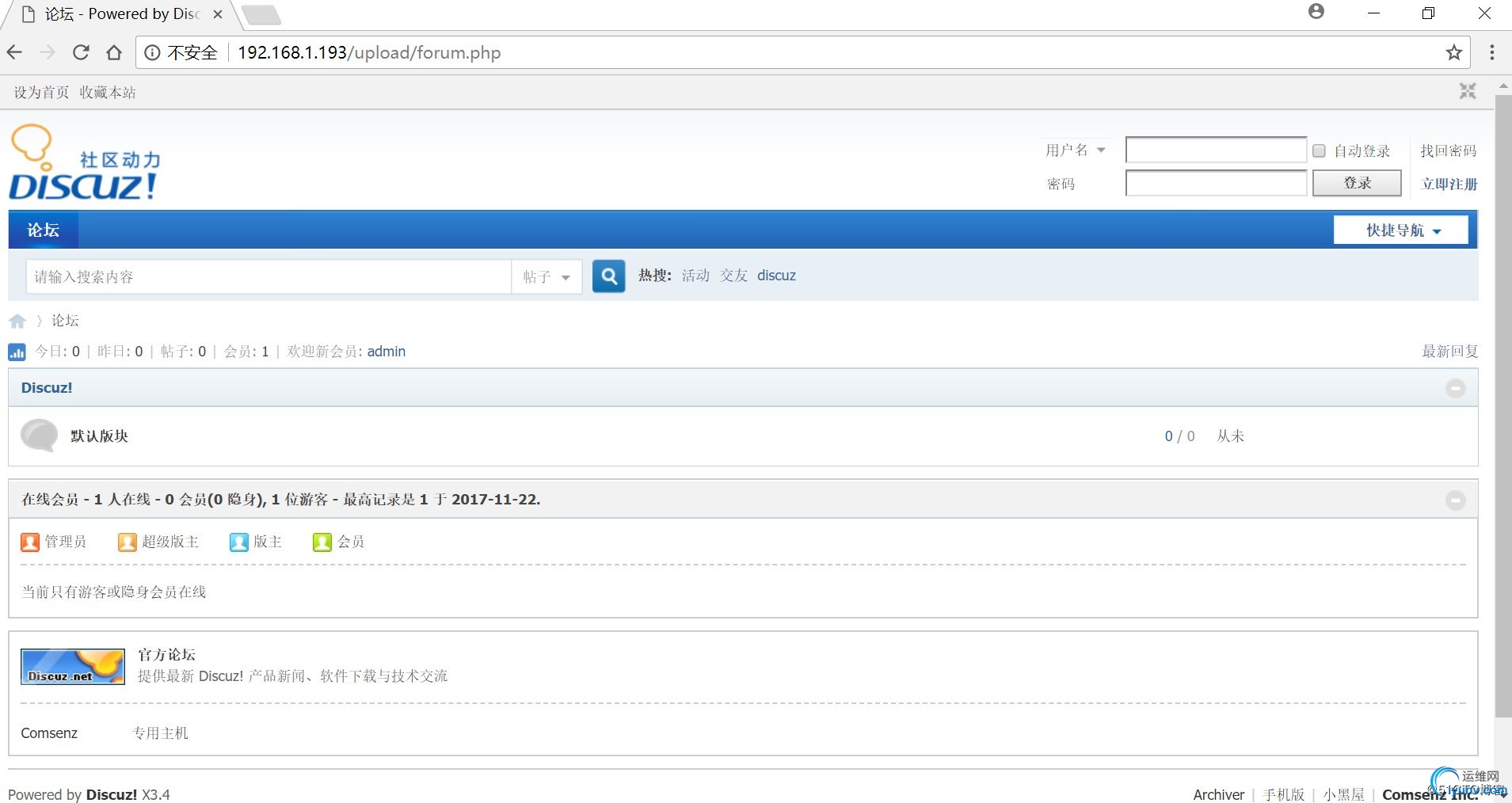Open the Archiver footer link
This screenshot has width=1512, height=803.
[x=1219, y=794]
